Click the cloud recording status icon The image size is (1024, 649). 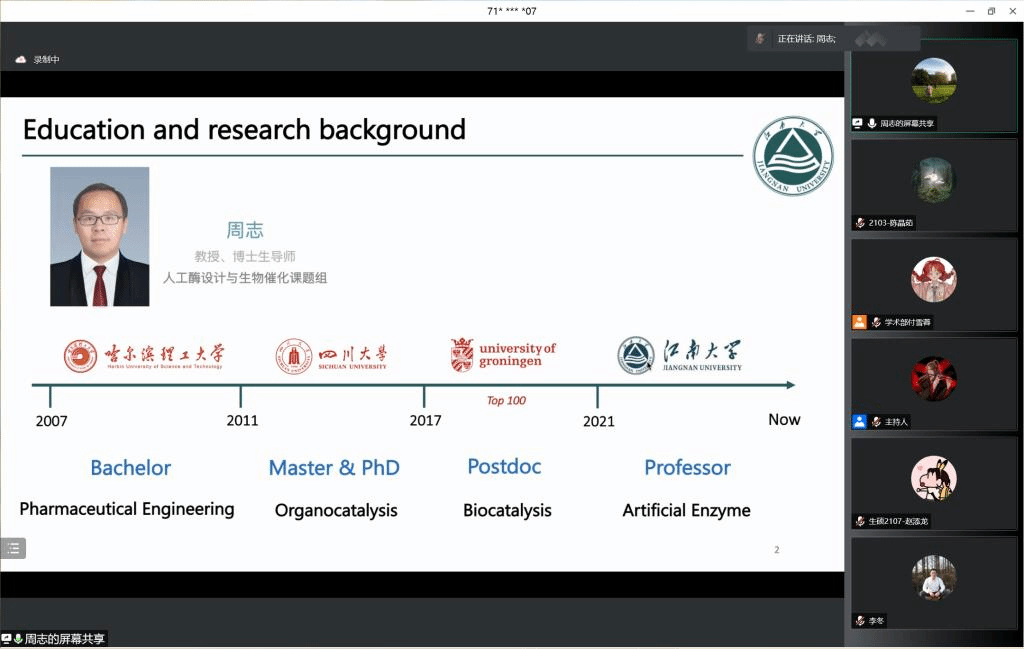[20, 60]
